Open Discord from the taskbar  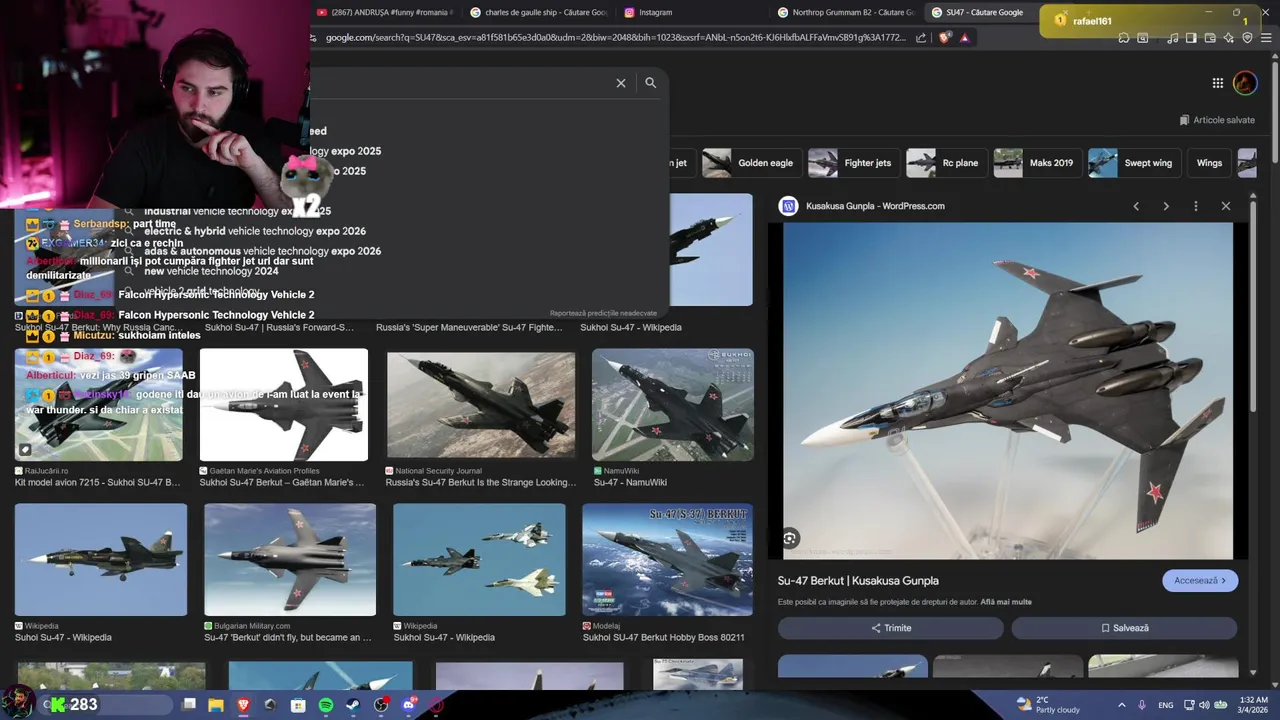pos(409,705)
